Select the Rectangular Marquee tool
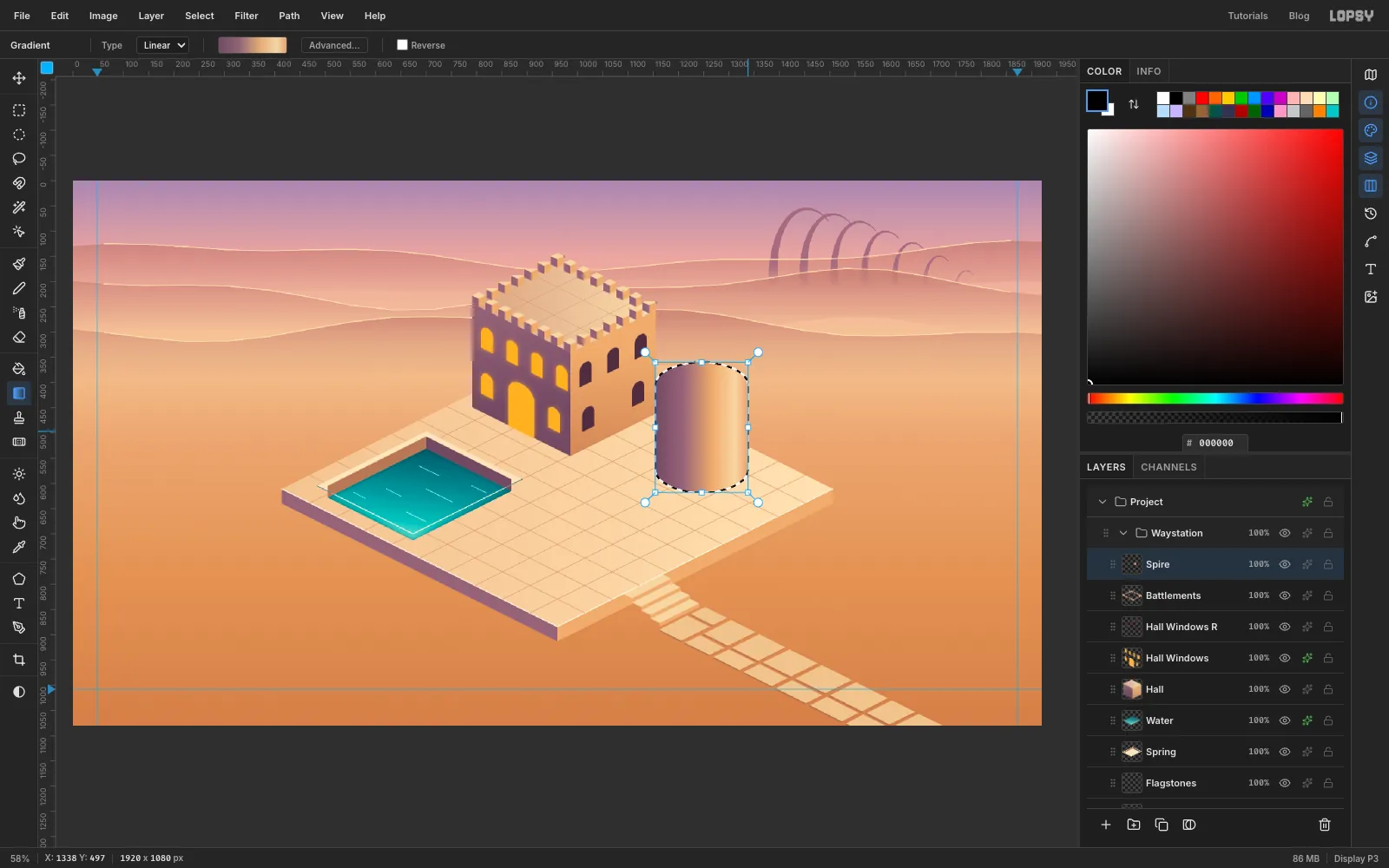 (x=19, y=110)
